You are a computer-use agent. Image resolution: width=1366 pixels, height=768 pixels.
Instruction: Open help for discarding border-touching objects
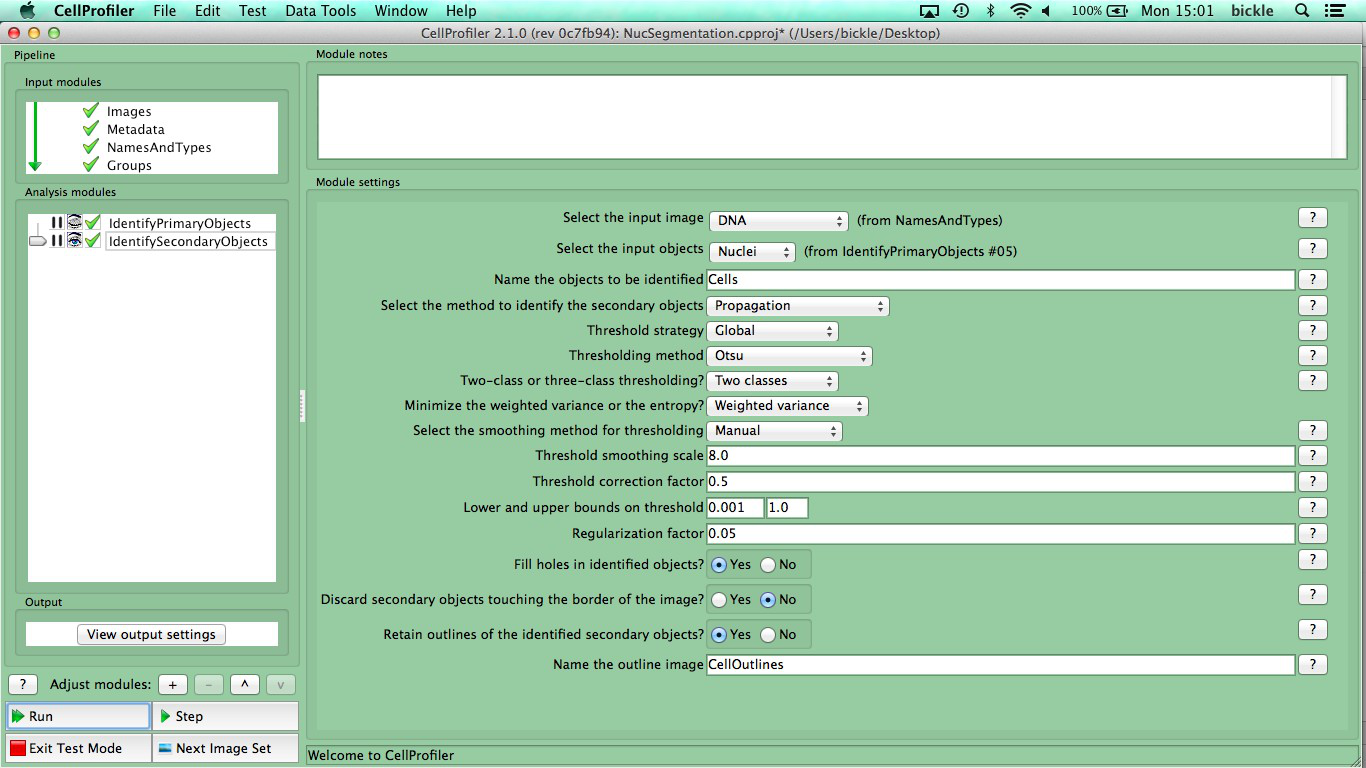[x=1312, y=595]
